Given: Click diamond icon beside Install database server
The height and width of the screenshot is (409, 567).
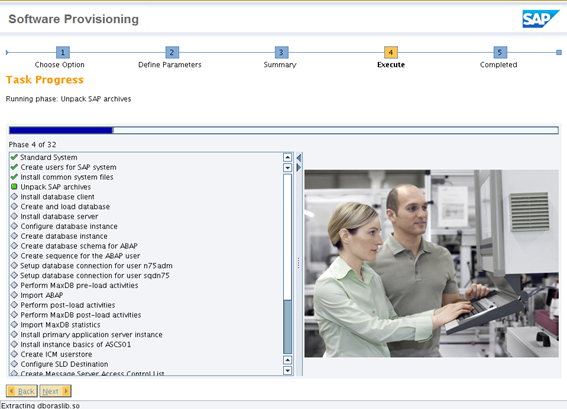Looking at the screenshot, I should pyautogui.click(x=14, y=216).
